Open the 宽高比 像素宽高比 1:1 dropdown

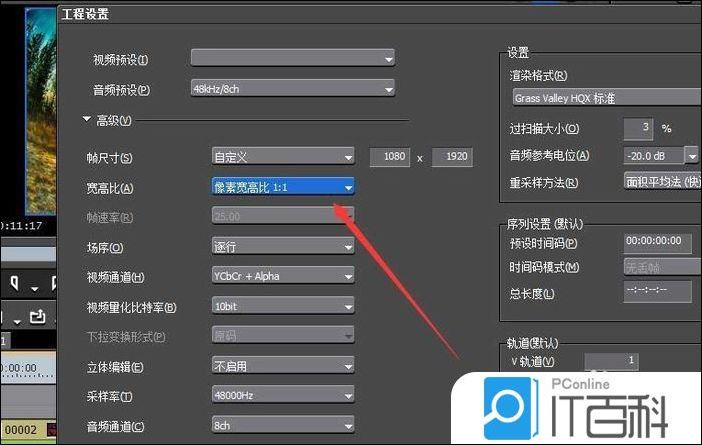tap(283, 187)
